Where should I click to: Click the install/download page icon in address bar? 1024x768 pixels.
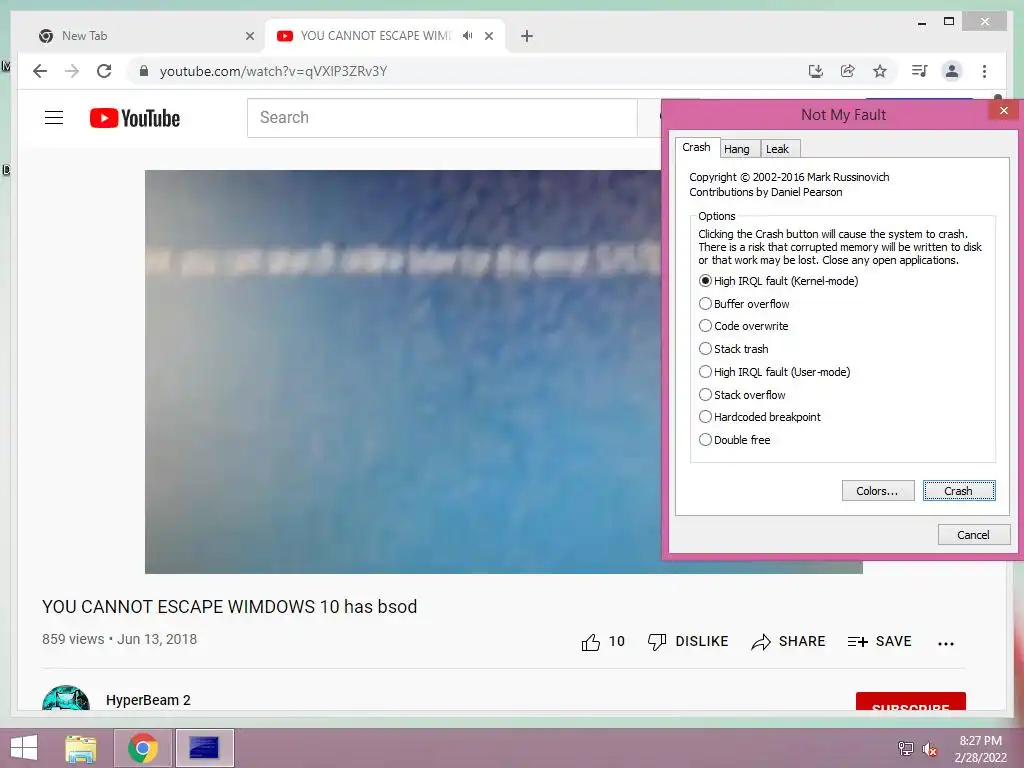coord(816,71)
